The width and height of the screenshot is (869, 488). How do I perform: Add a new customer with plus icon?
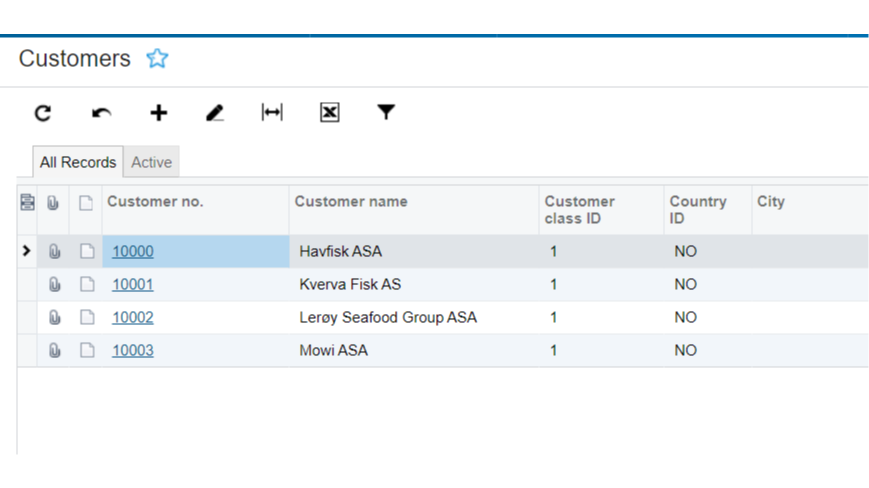(x=159, y=113)
